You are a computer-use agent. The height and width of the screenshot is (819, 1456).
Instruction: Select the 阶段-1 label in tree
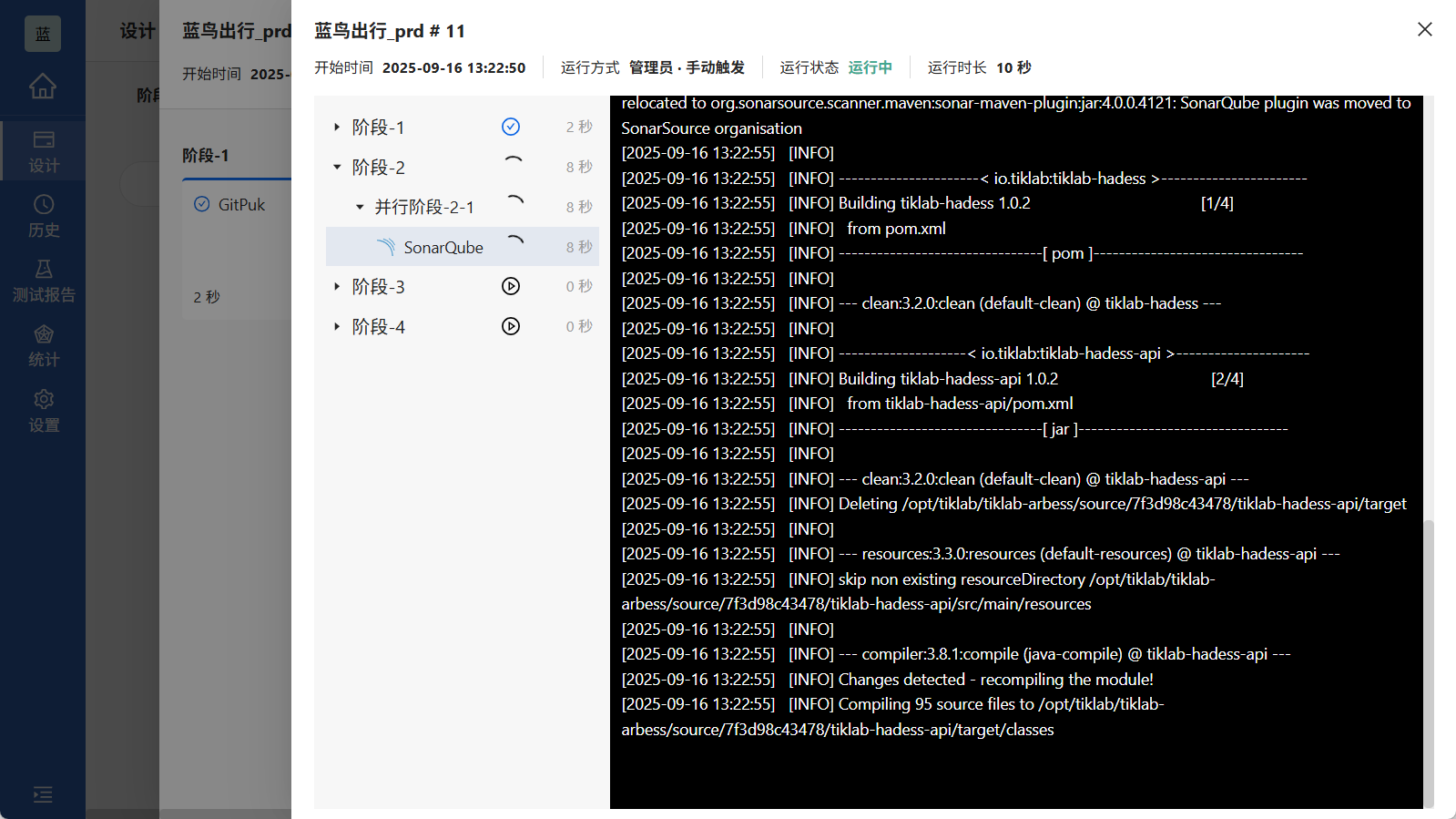pyautogui.click(x=378, y=128)
